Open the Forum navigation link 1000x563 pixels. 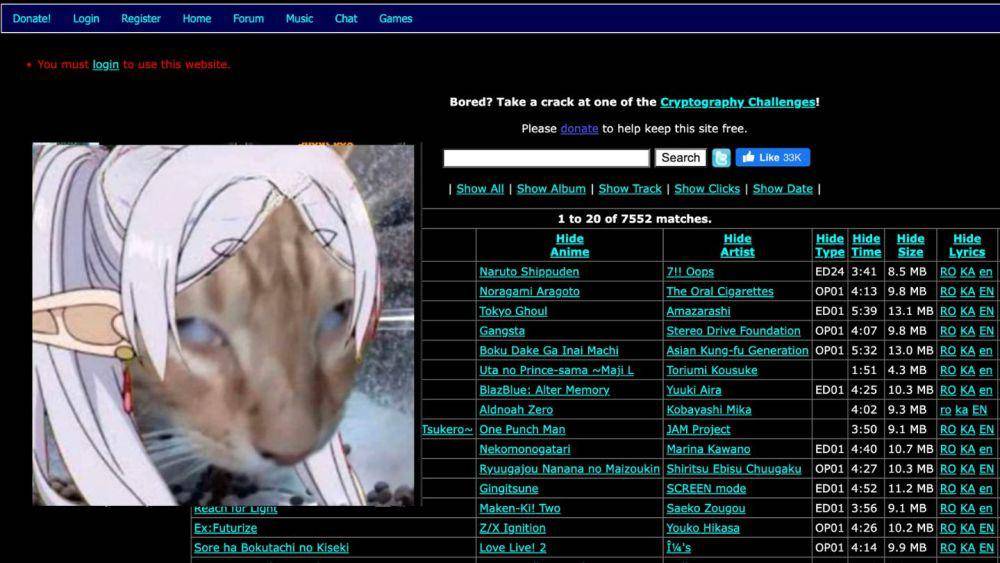248,18
